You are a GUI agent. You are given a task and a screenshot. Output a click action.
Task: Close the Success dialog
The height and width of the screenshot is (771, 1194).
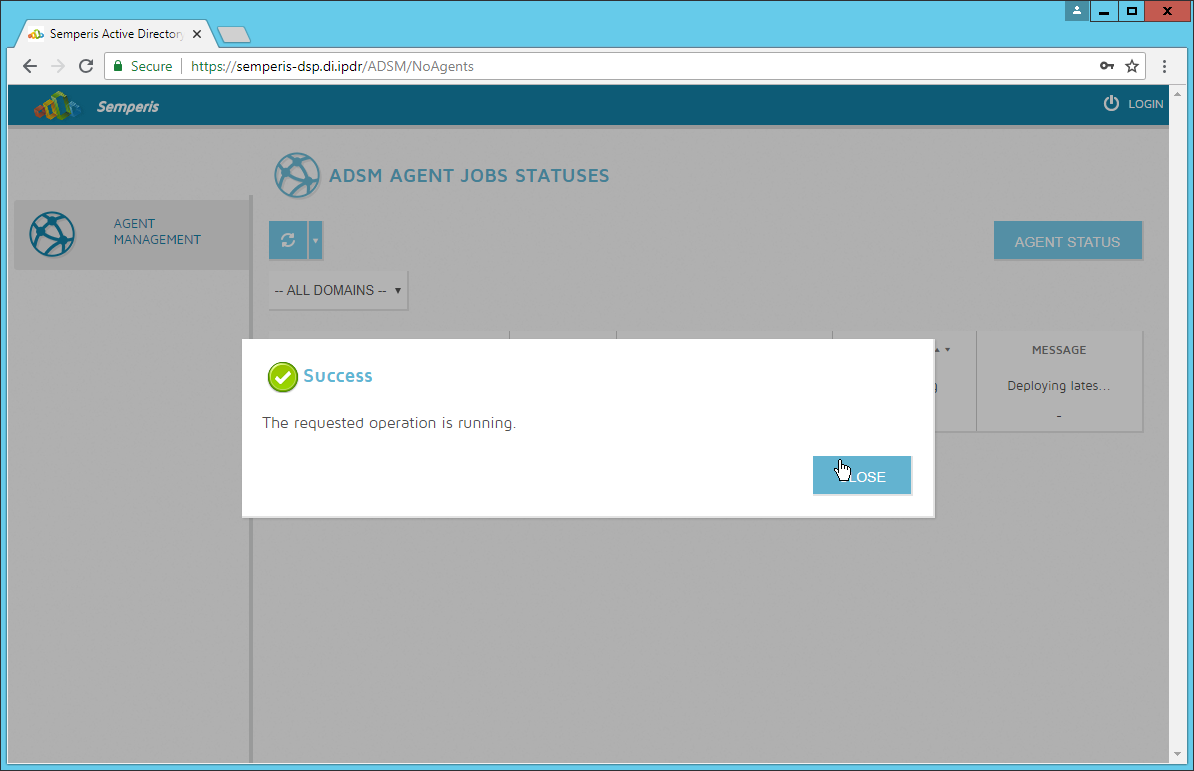pyautogui.click(x=861, y=476)
